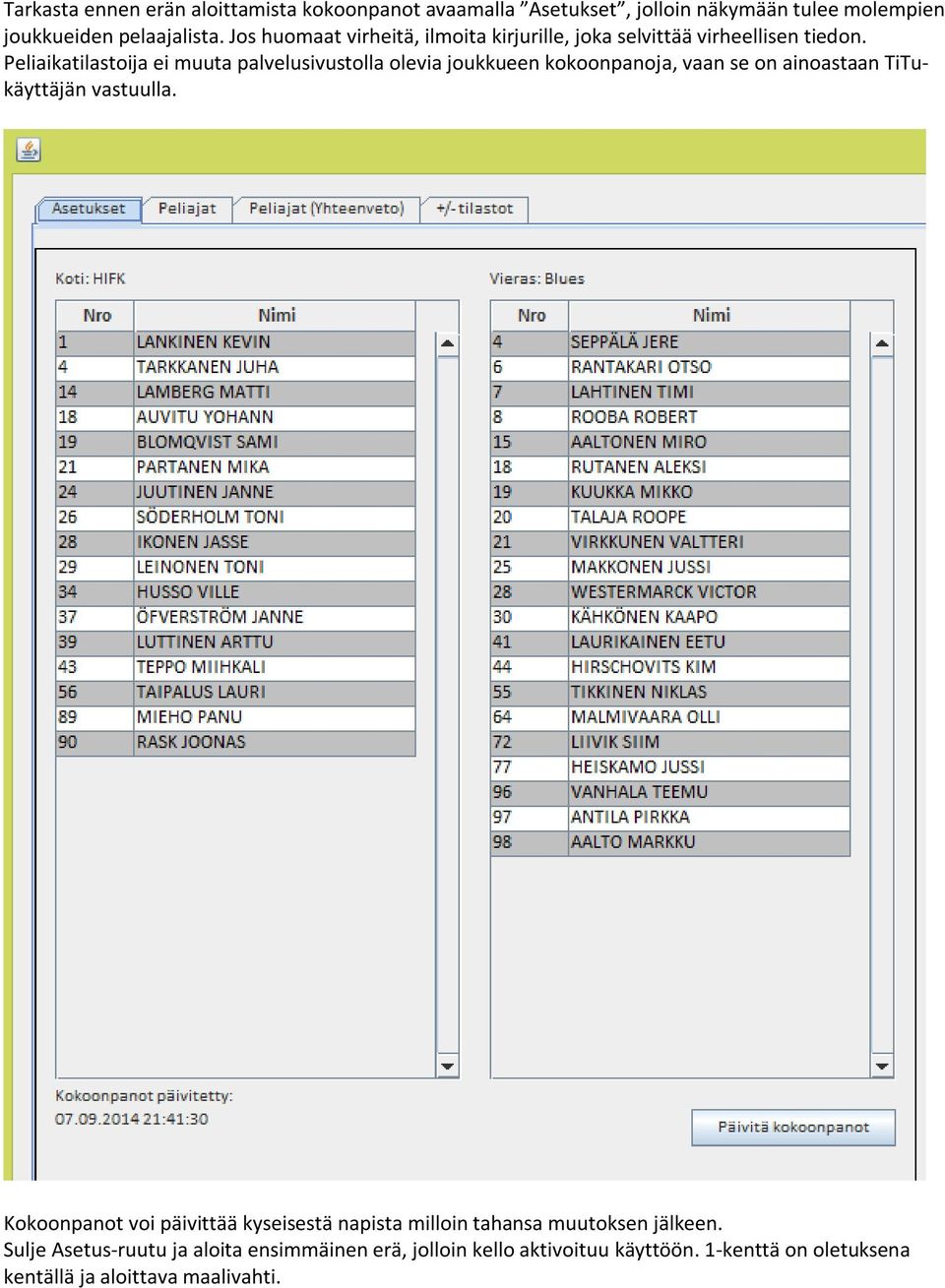
Task: Select player LAURIKAINEN EETU
Action: (670, 643)
